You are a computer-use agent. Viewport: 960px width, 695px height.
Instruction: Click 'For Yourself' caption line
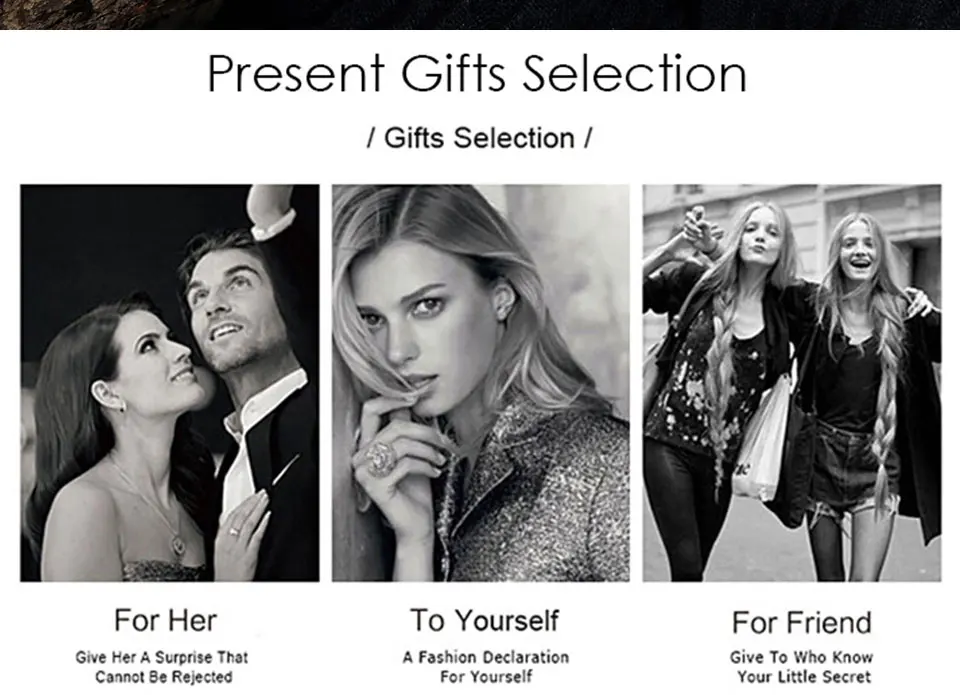[486, 677]
